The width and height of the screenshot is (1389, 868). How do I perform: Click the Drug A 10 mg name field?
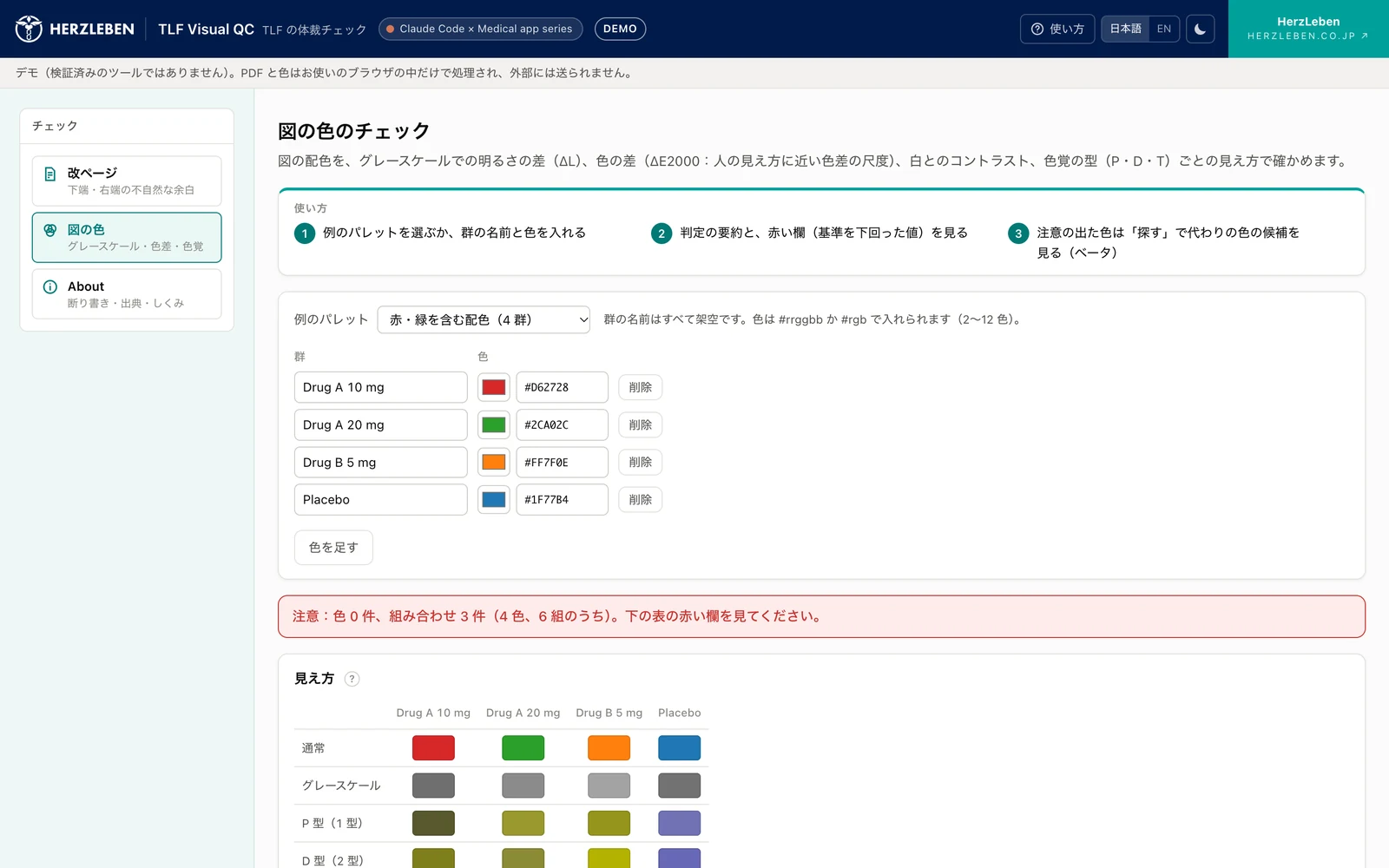(x=380, y=387)
